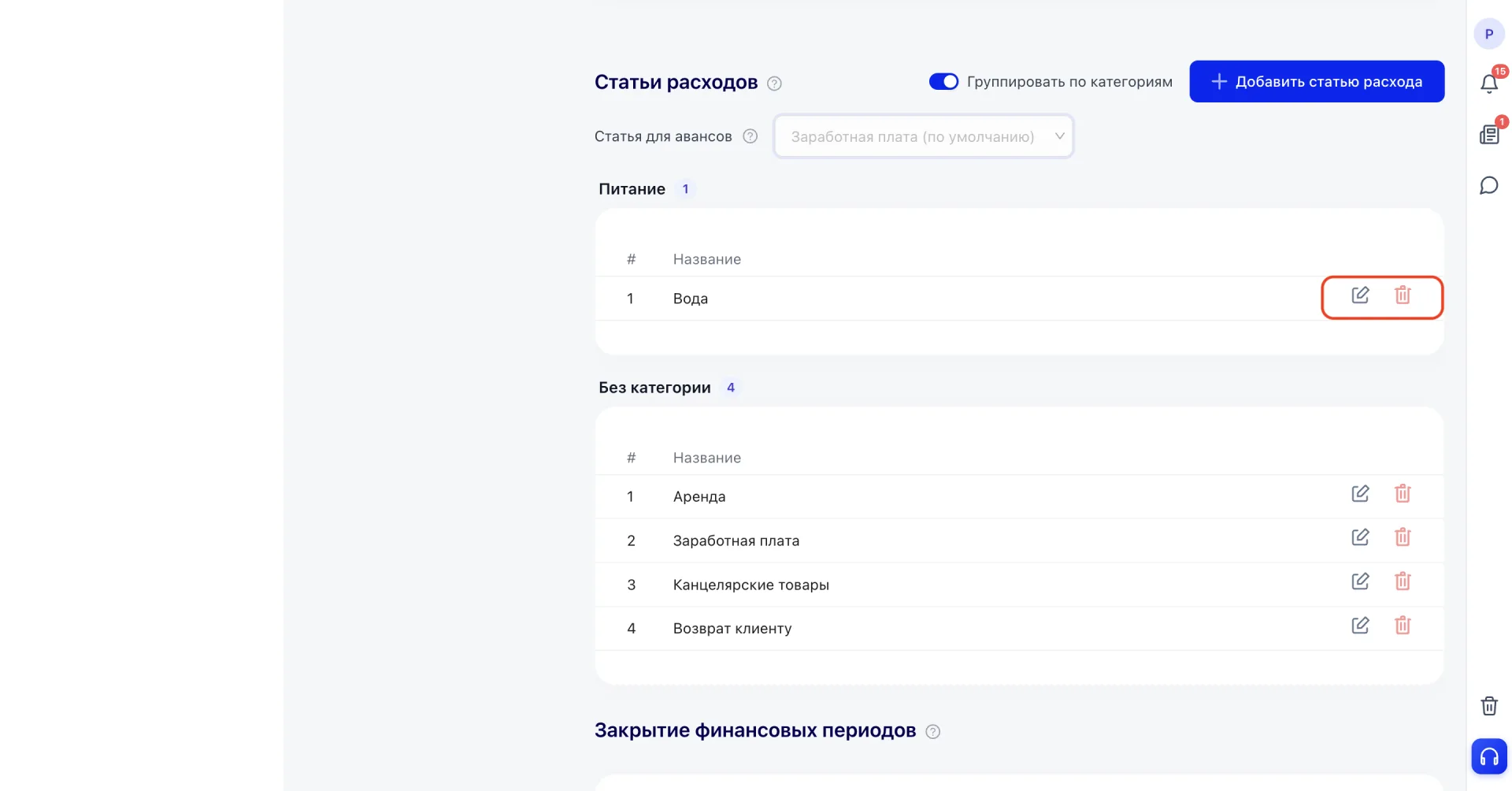Delete the Заработная плата row
This screenshot has height=791, width=1512.
1403,537
